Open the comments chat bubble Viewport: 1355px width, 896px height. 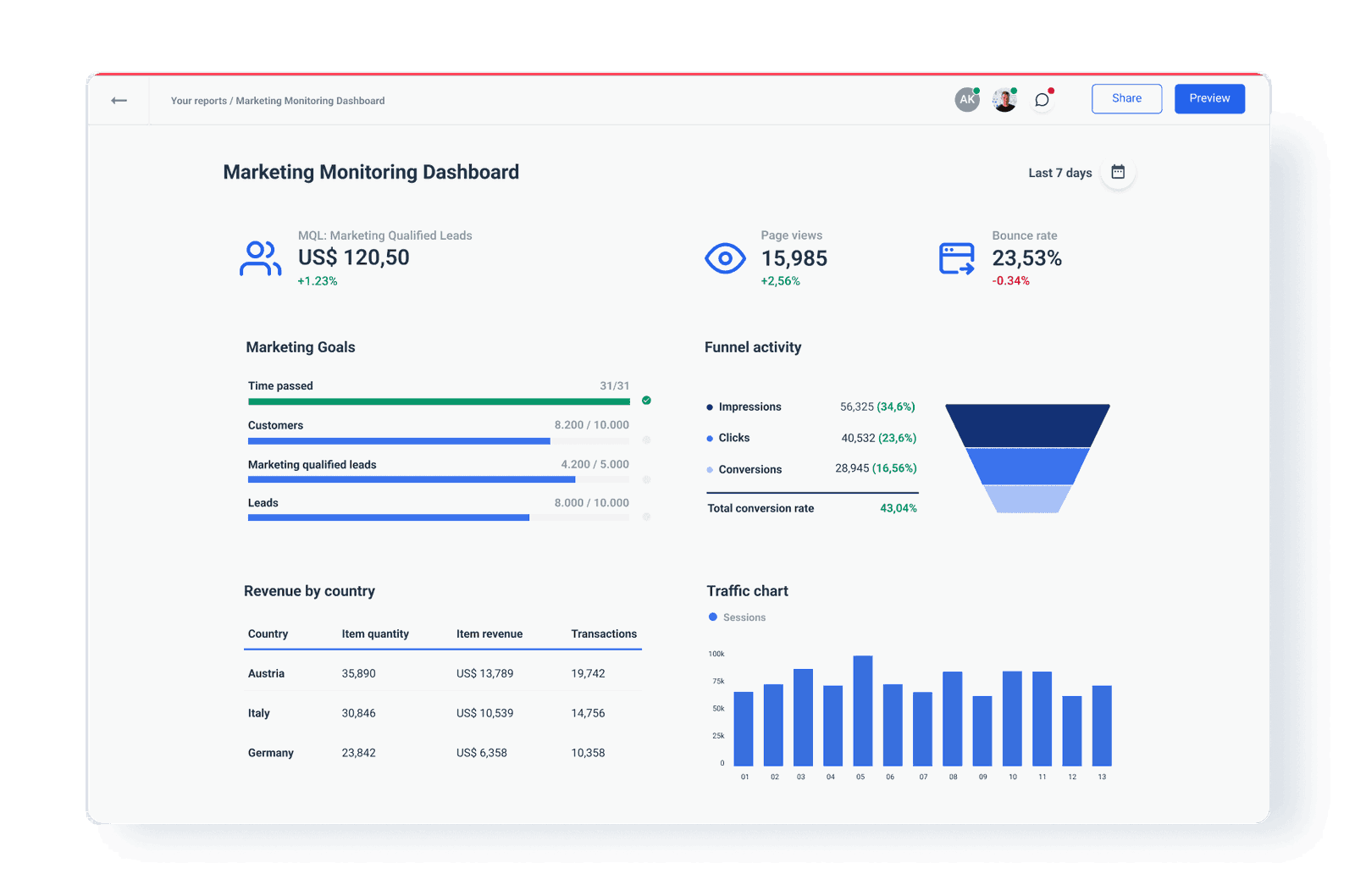1042,99
